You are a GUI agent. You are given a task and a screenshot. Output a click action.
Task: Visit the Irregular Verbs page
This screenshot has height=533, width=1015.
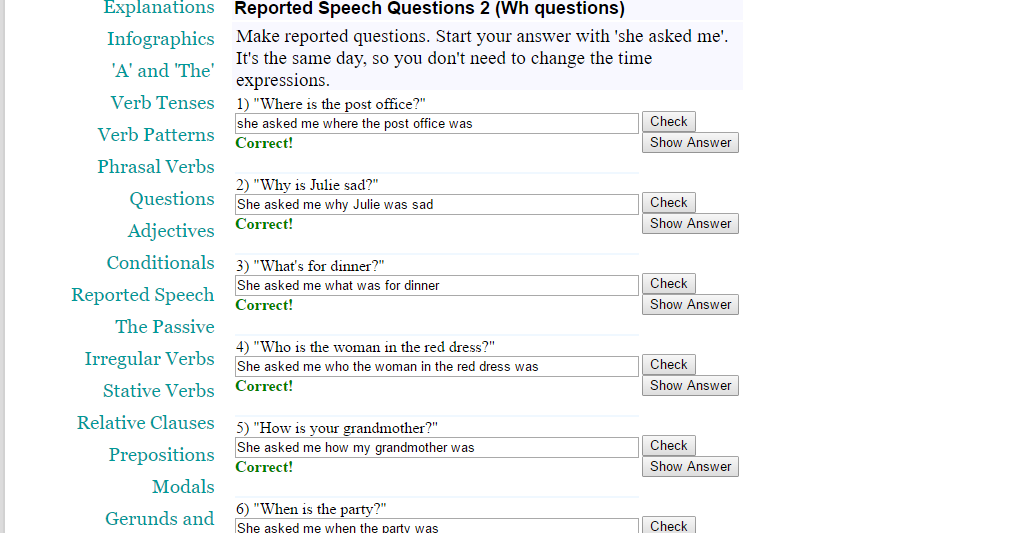tap(149, 359)
